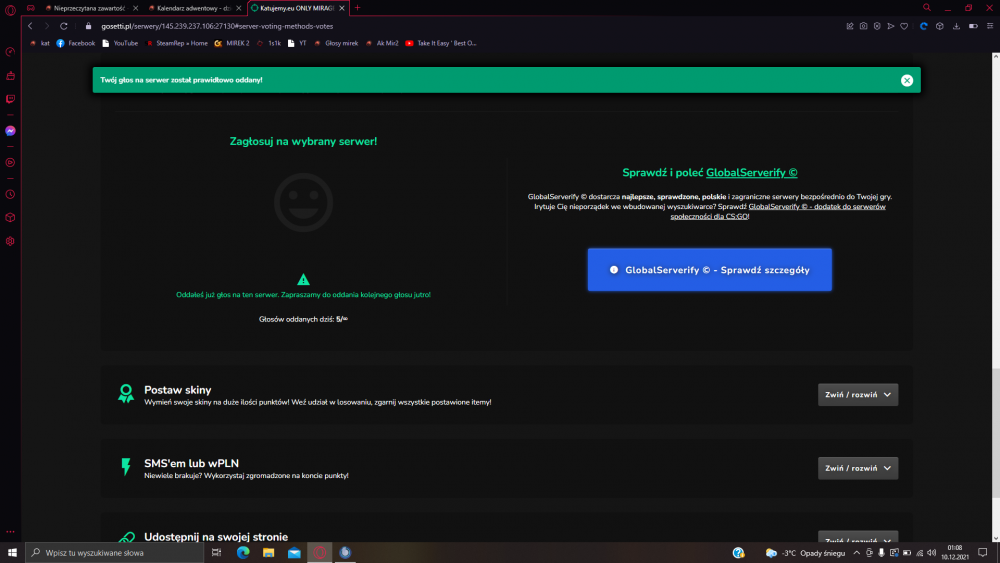Click the battery saver icon in toolbar

(973, 26)
